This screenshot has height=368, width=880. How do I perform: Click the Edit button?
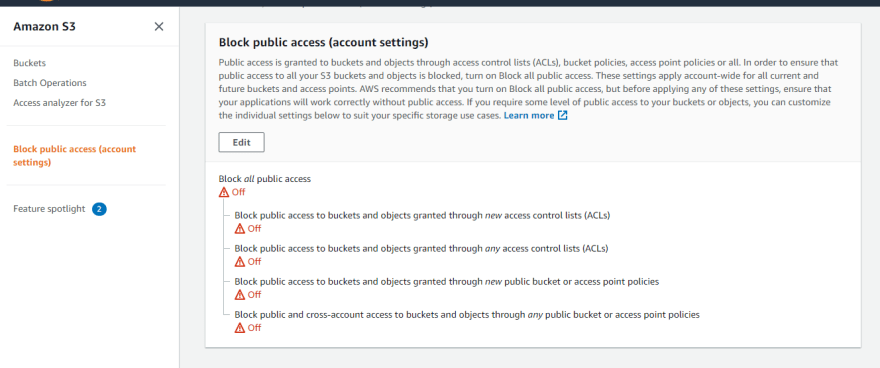click(x=241, y=142)
